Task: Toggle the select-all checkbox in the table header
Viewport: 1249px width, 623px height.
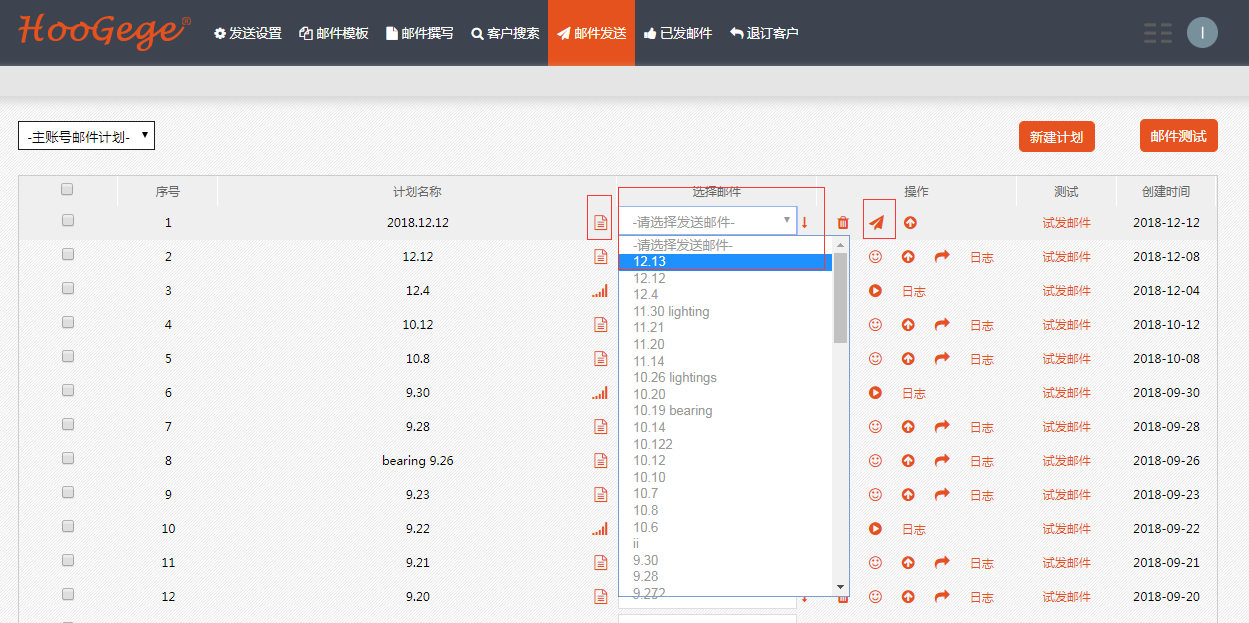Action: pos(68,189)
